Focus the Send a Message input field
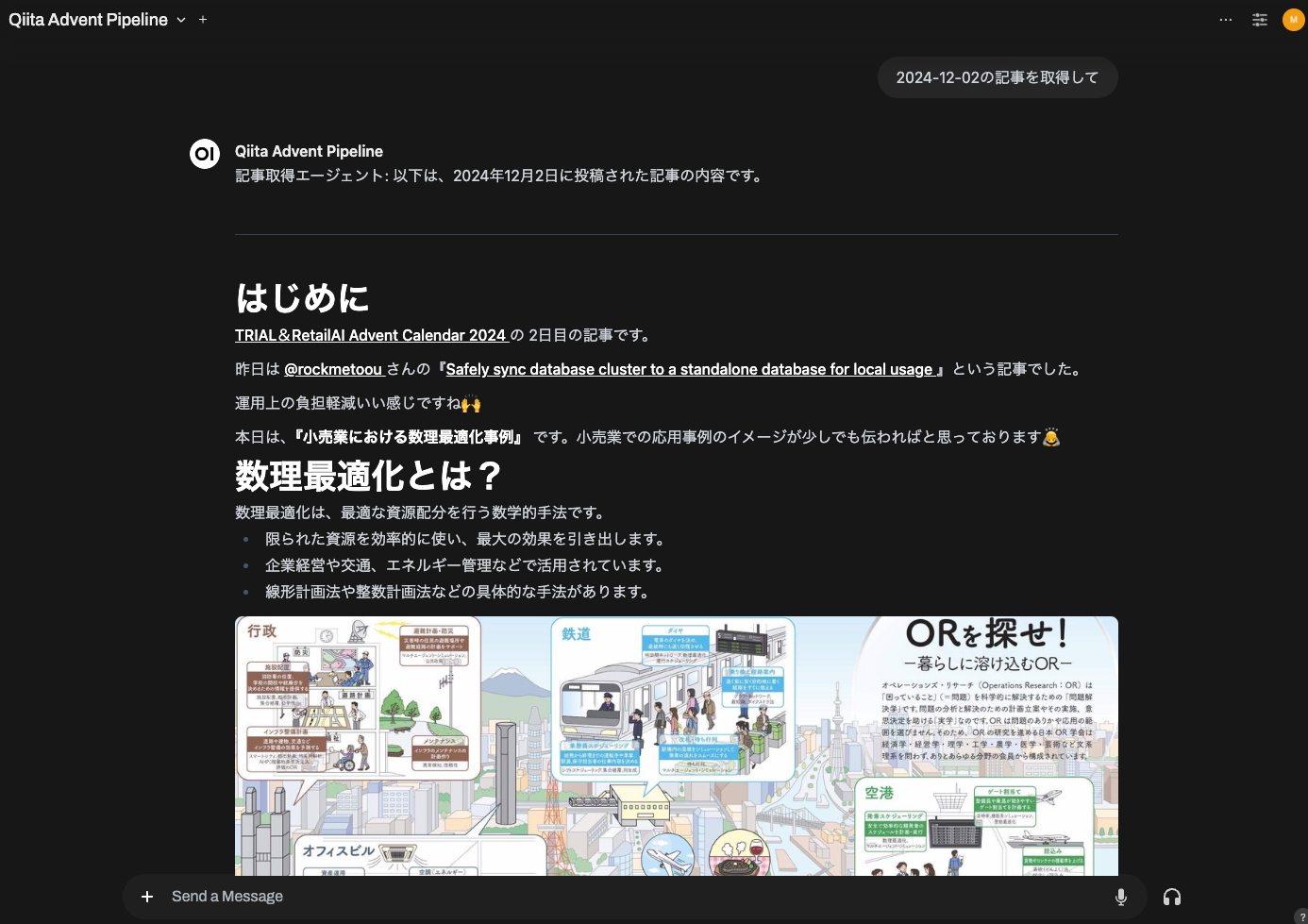Image resolution: width=1308 pixels, height=924 pixels. [x=566, y=896]
